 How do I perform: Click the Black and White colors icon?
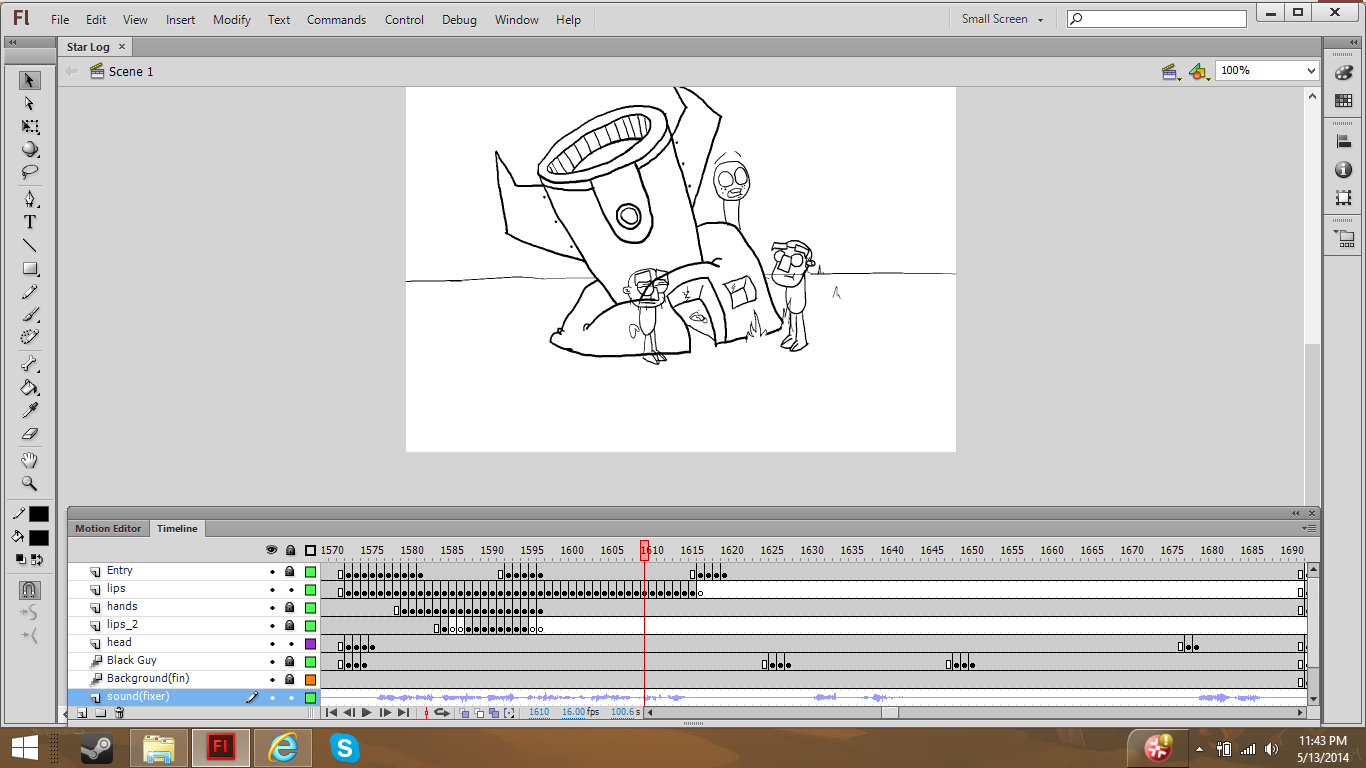pos(21,560)
